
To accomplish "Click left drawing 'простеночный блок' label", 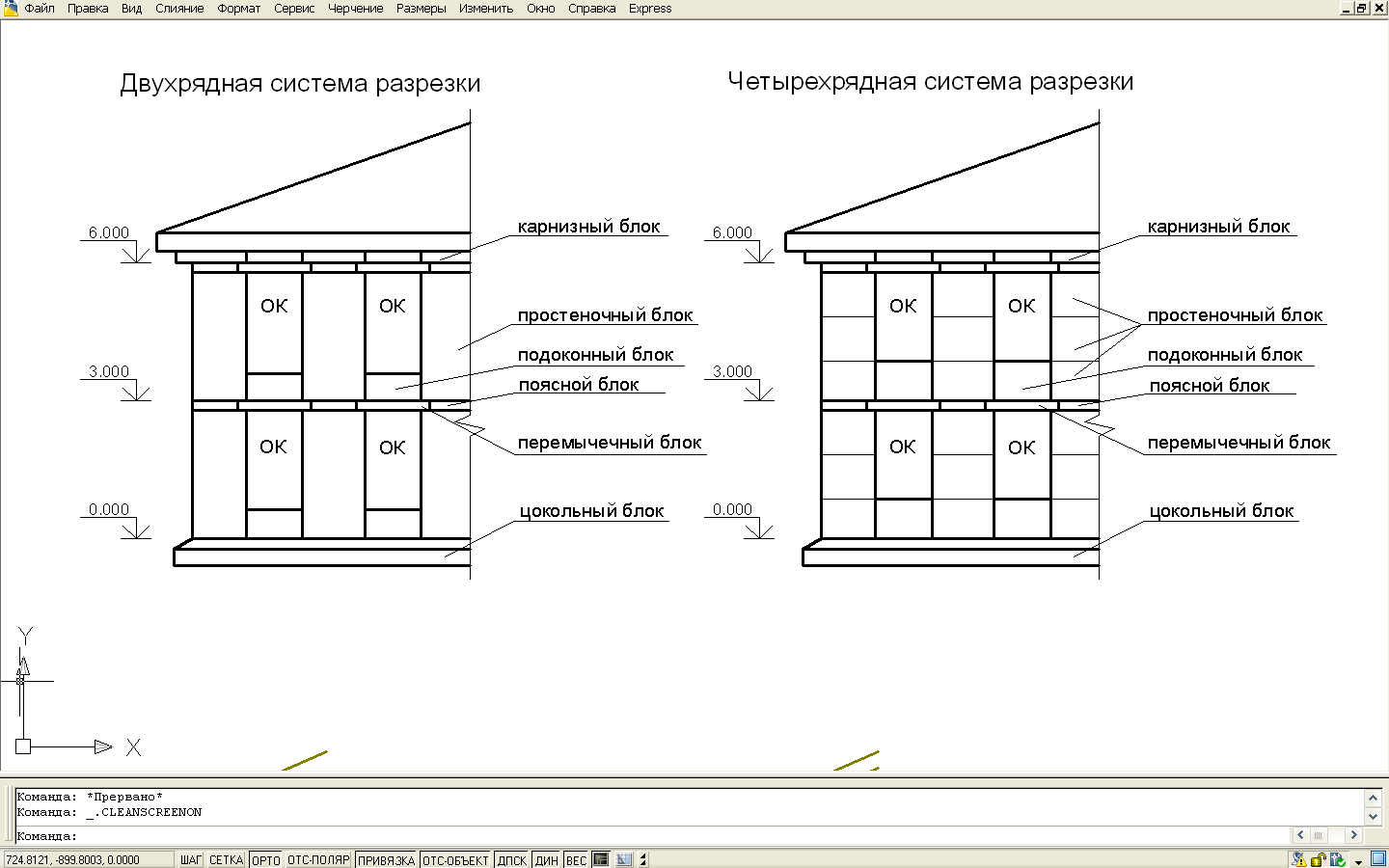I will pos(605,315).
